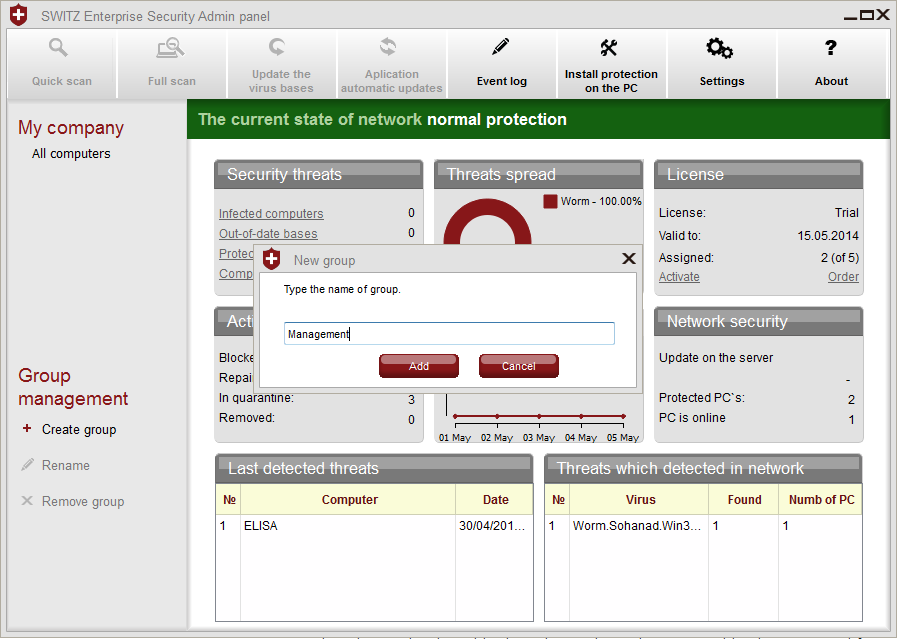Open the Infected computers link
Image resolution: width=897 pixels, height=639 pixels.
pyautogui.click(x=271, y=214)
